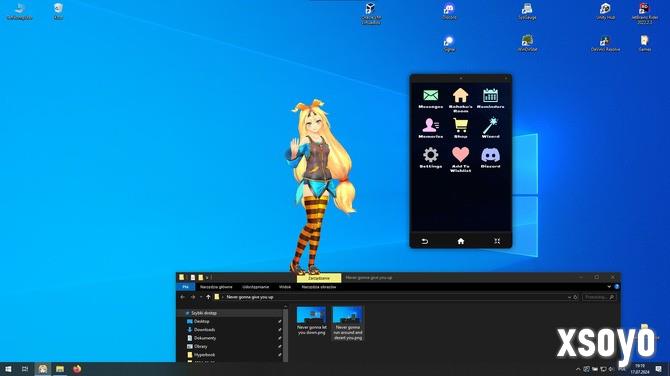Open taskbar clock and date
This screenshot has width=670, height=376.
pos(640,369)
